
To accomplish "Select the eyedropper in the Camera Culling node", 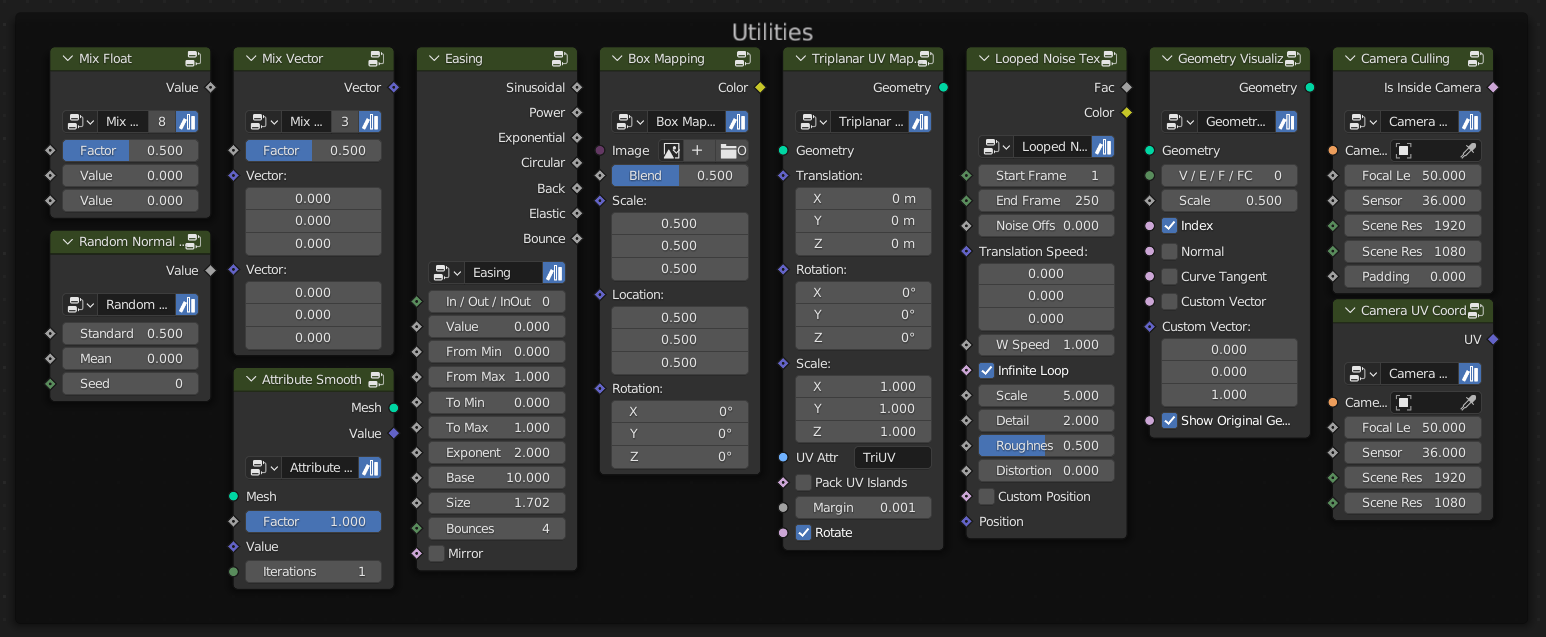I will pyautogui.click(x=1467, y=150).
